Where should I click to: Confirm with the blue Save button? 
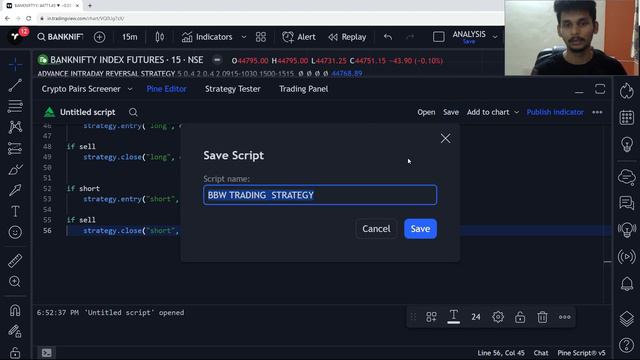tap(420, 229)
